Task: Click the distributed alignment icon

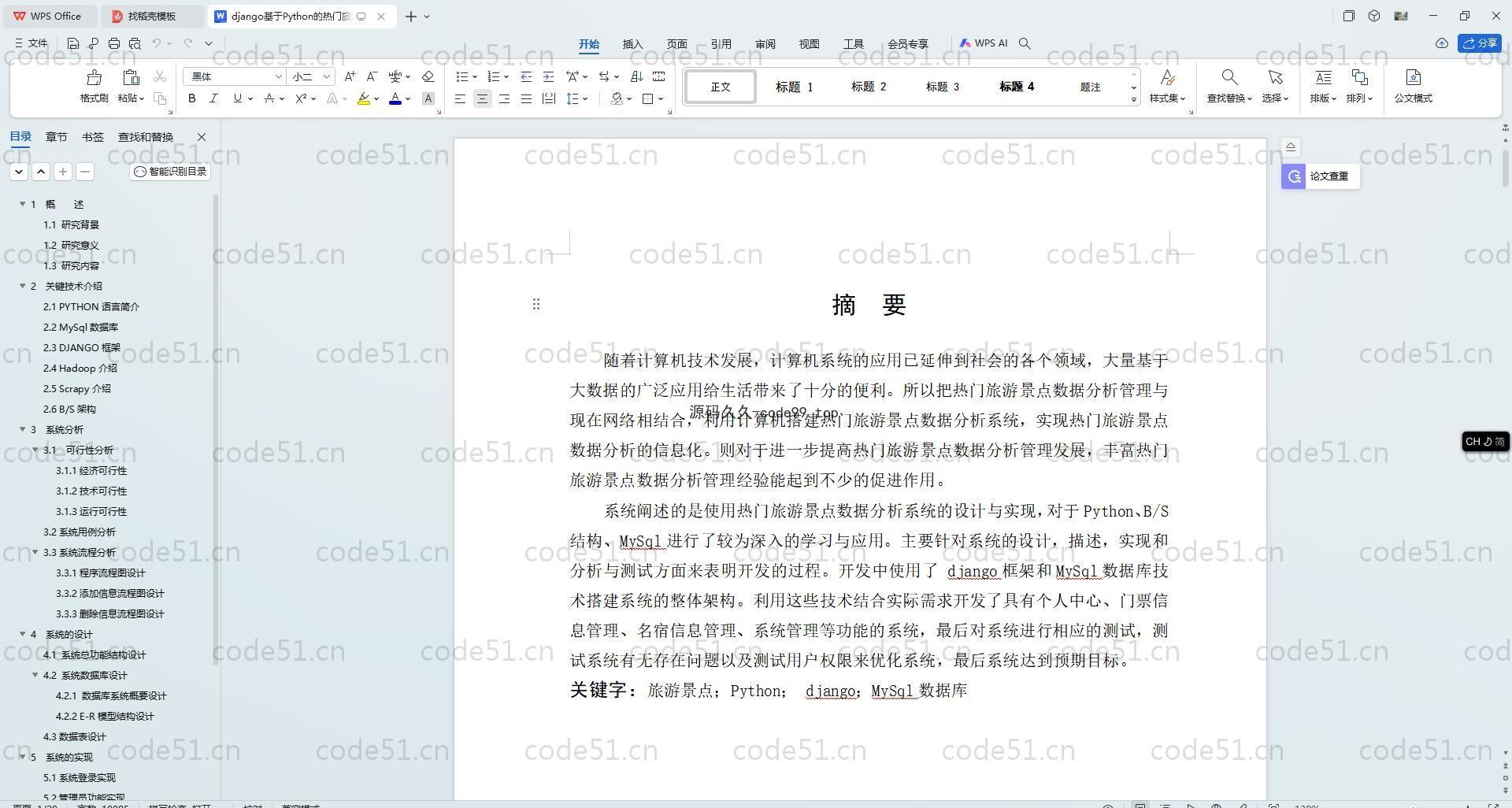Action: (549, 98)
